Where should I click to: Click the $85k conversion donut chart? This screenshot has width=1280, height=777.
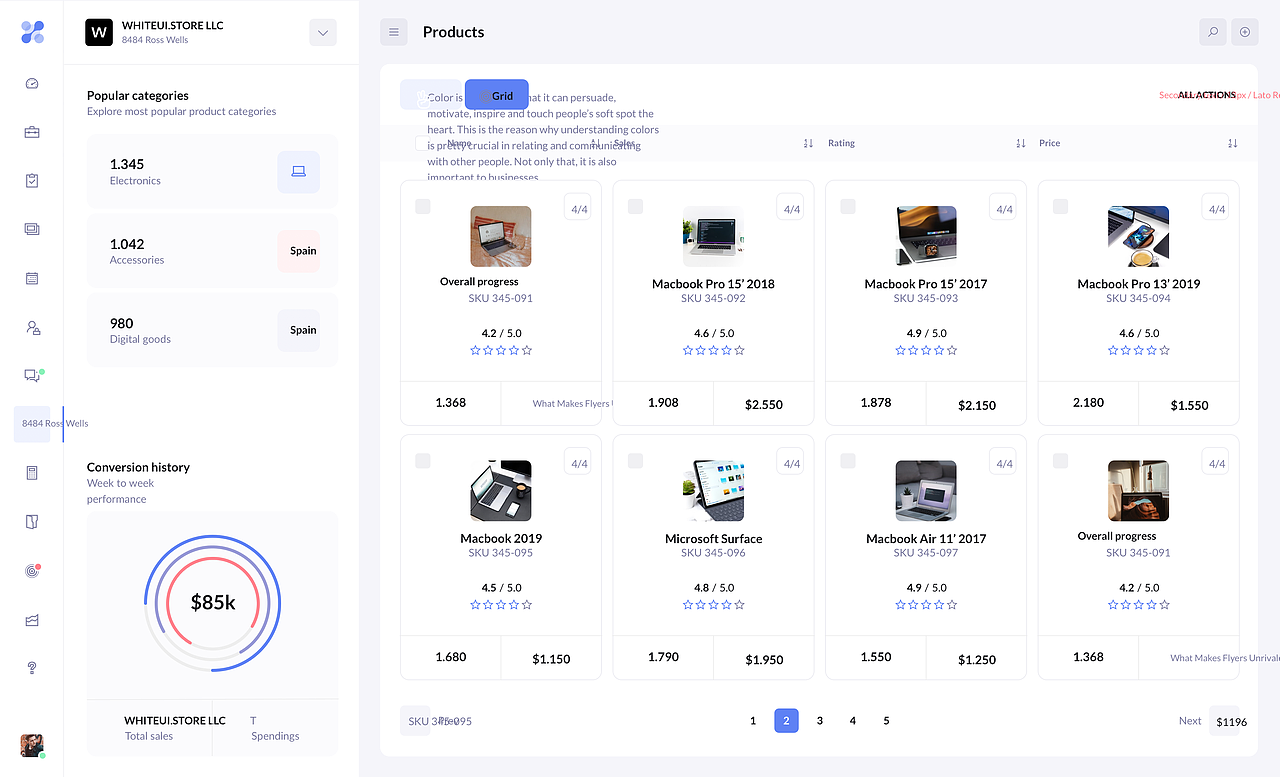tap(213, 603)
